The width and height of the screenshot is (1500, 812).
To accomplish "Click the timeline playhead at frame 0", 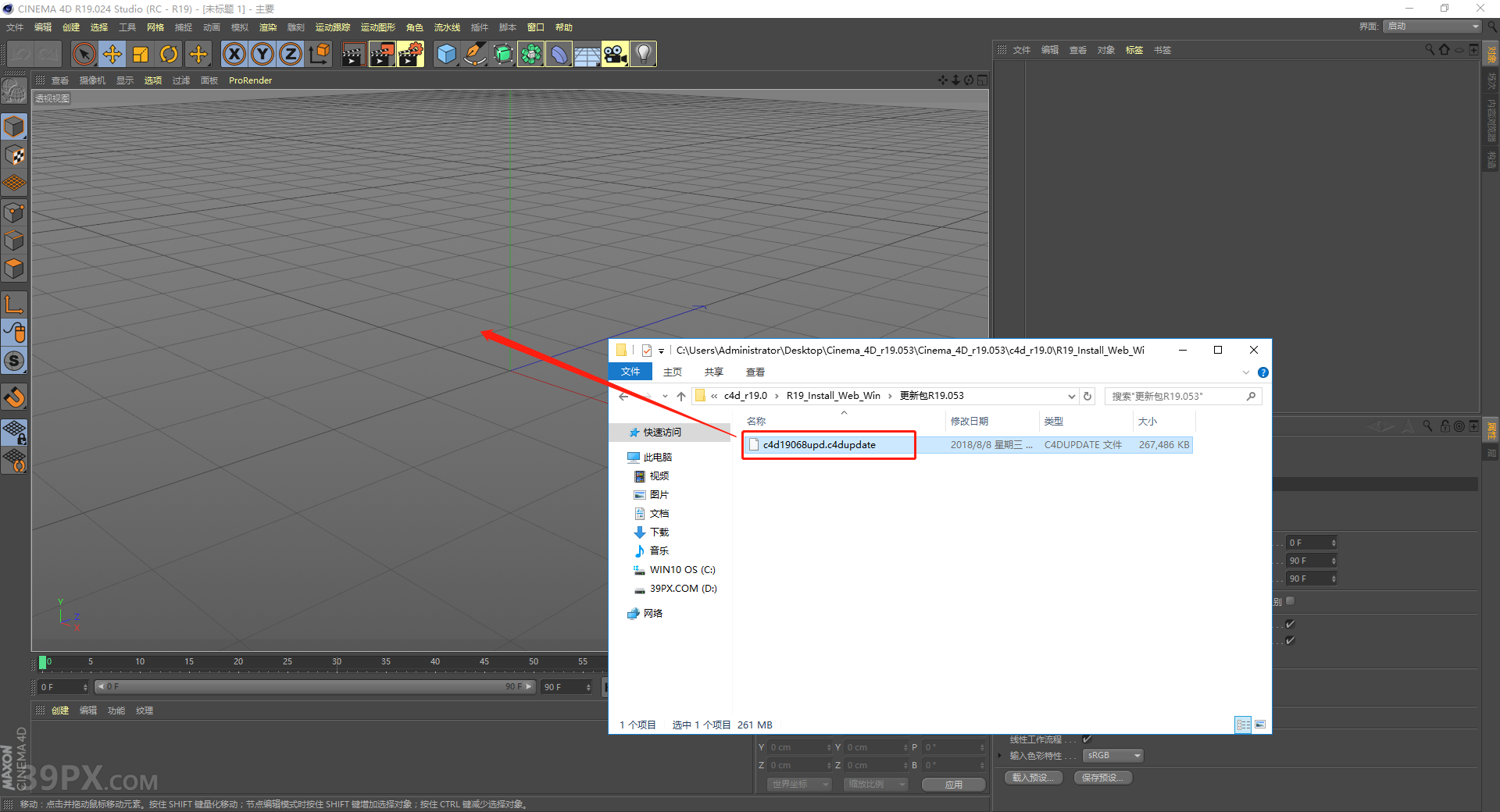I will pos(43,662).
